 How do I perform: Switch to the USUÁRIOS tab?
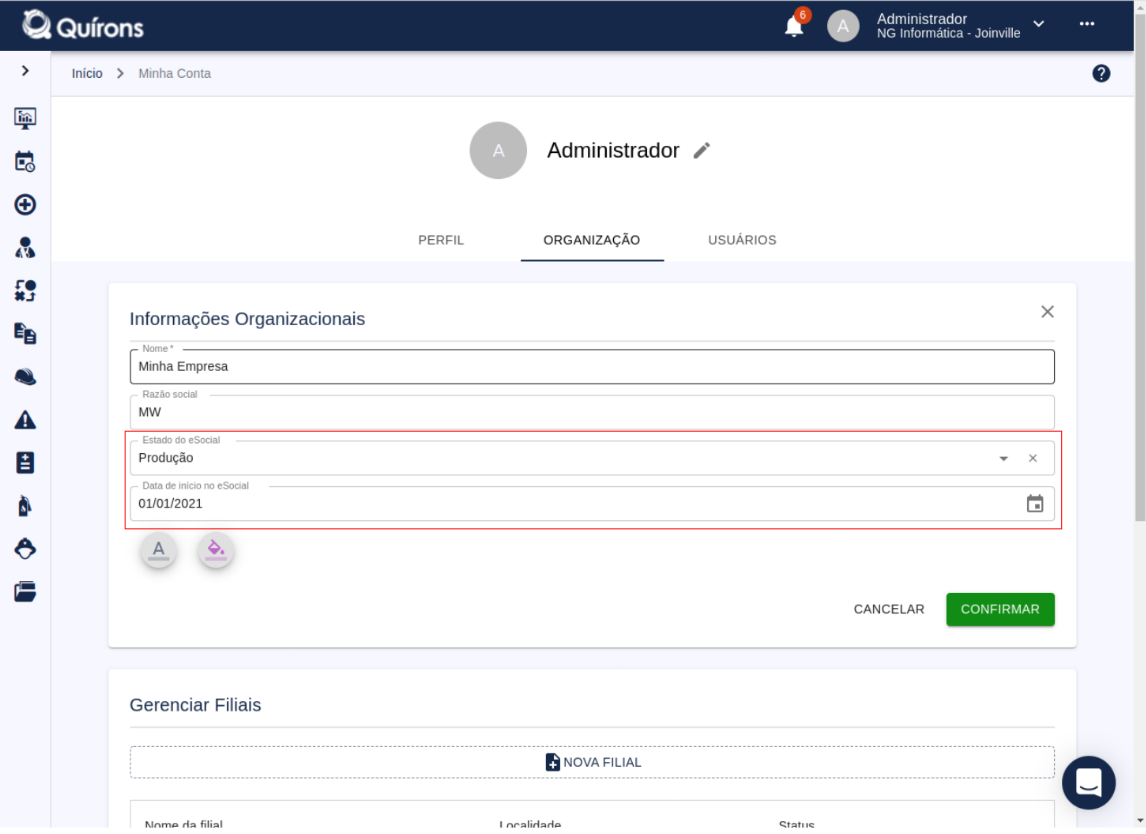tap(742, 240)
